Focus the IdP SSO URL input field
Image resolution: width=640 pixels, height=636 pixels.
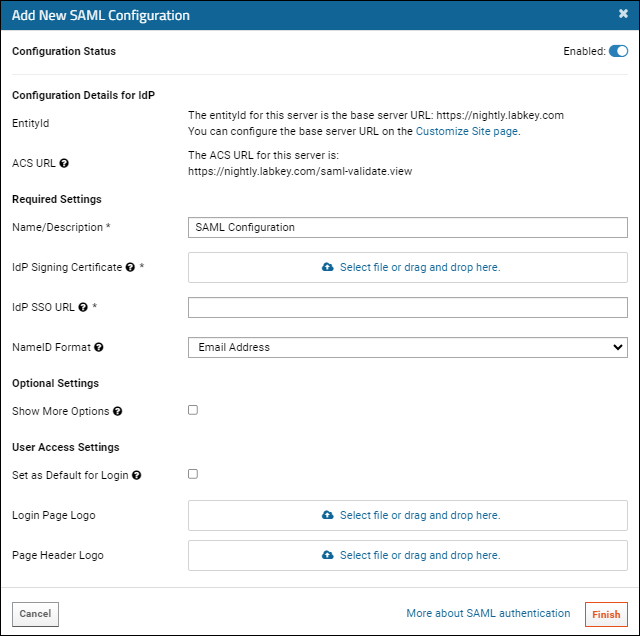(x=408, y=307)
